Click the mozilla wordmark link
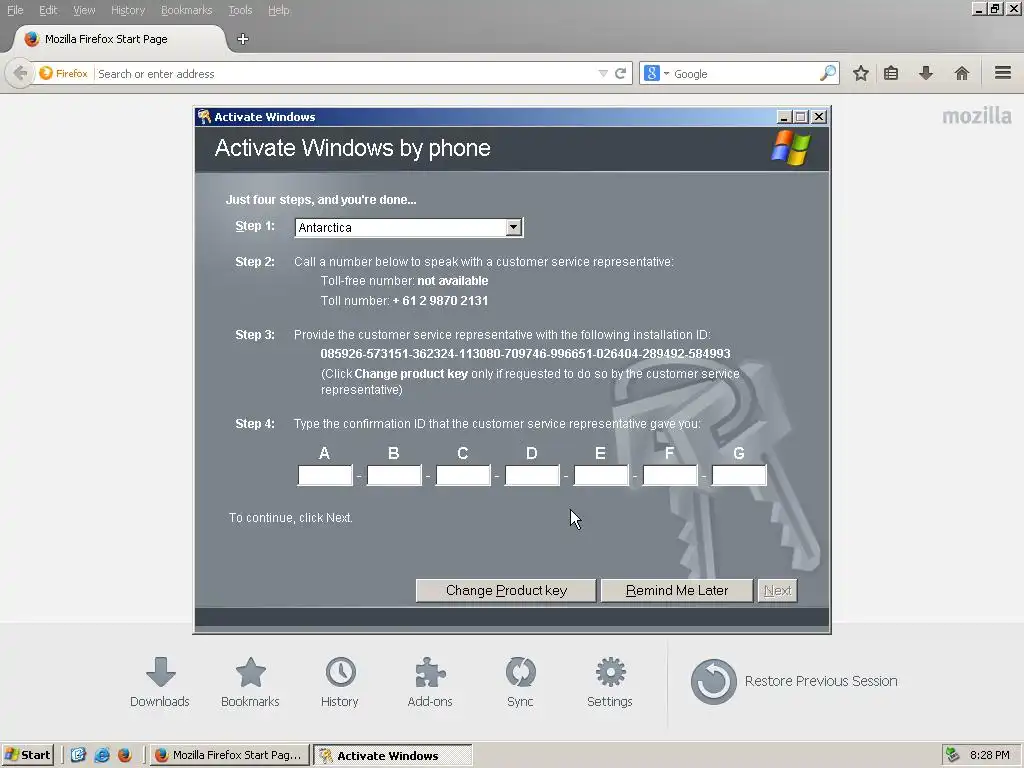Viewport: 1024px width, 768px height. [976, 116]
